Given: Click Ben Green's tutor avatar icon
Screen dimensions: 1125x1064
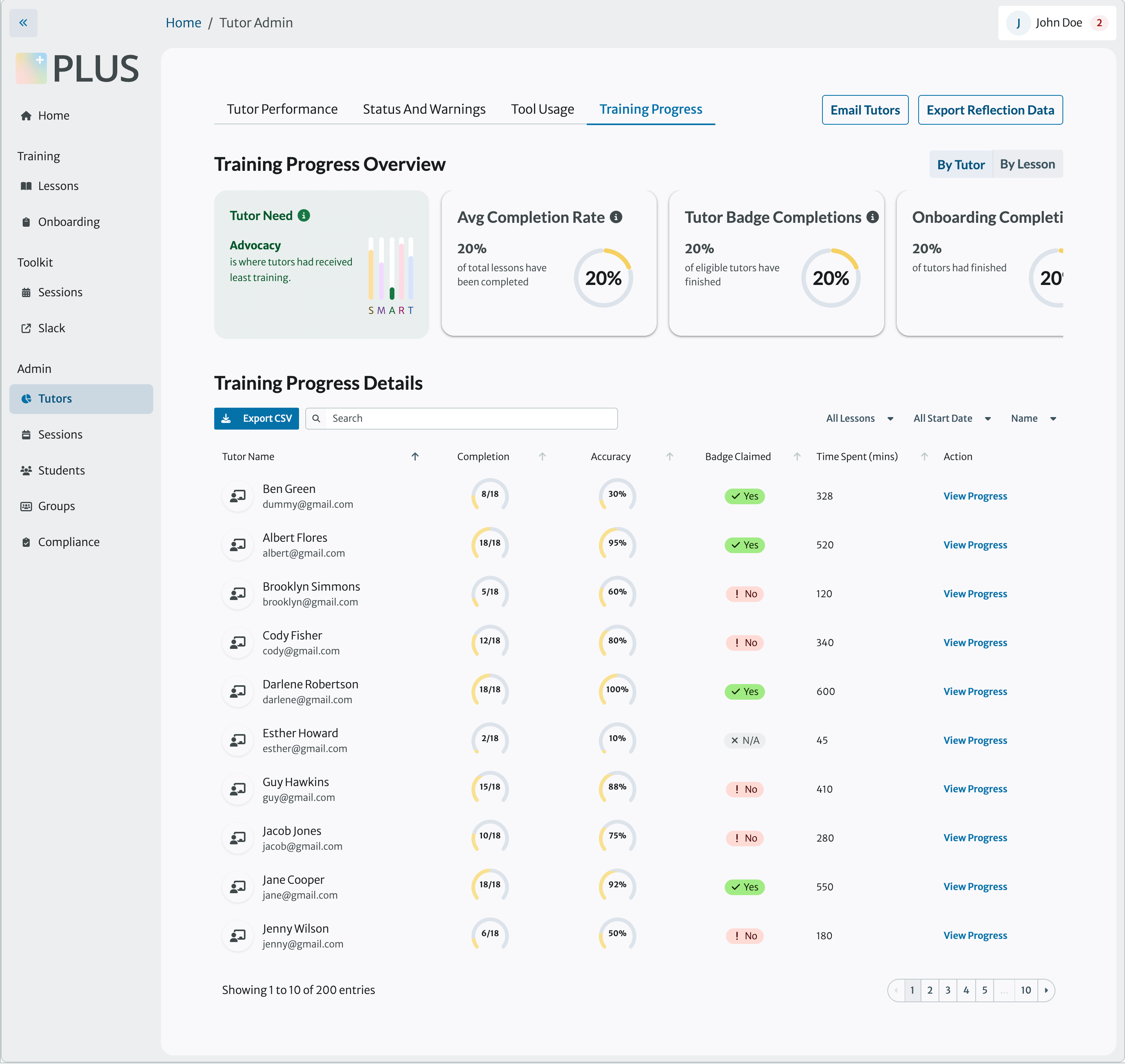Looking at the screenshot, I should [238, 496].
